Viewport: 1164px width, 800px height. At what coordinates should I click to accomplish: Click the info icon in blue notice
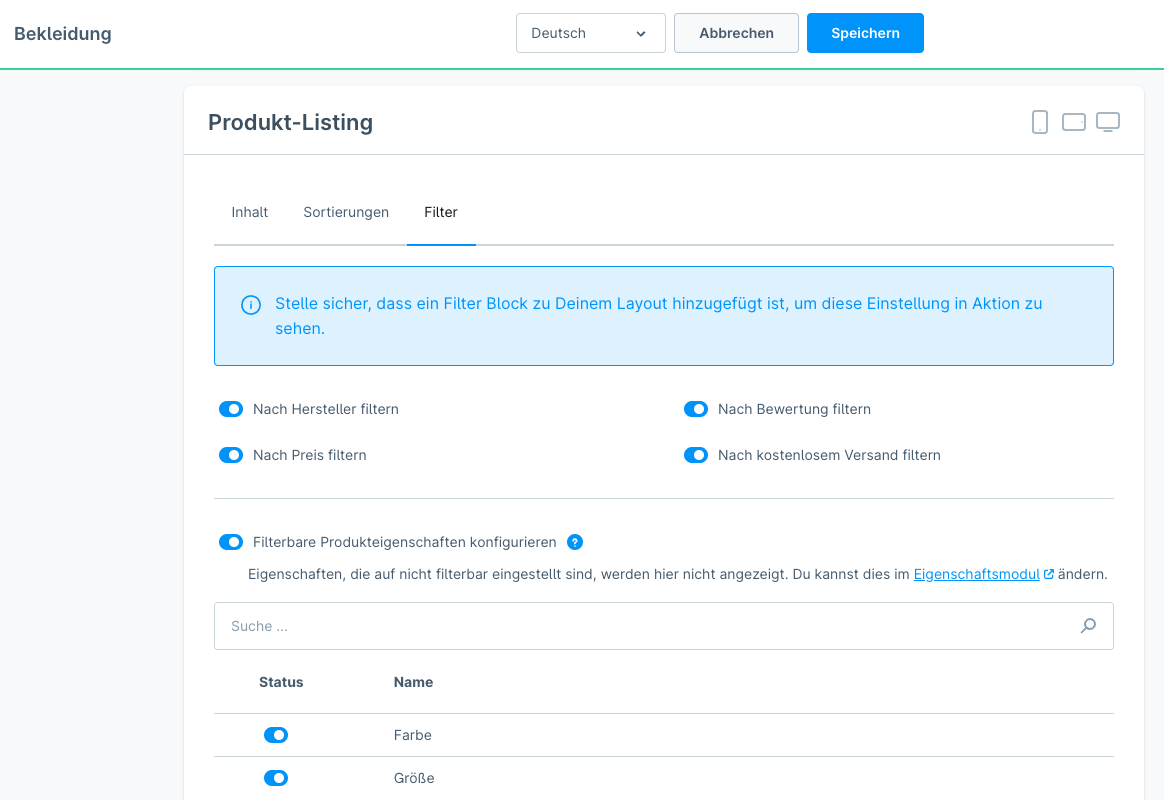(x=251, y=305)
